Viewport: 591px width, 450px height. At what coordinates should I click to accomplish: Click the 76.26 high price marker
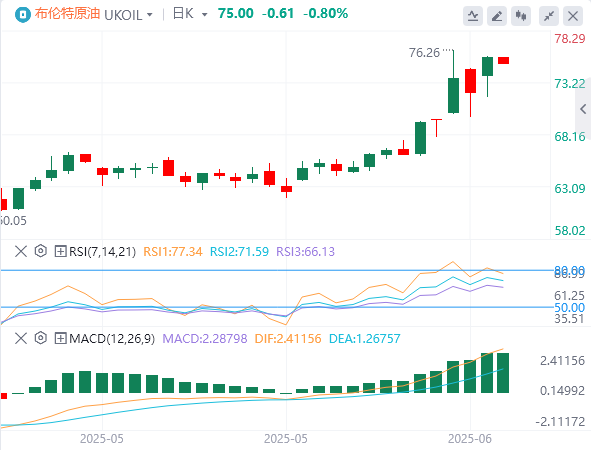coord(424,52)
